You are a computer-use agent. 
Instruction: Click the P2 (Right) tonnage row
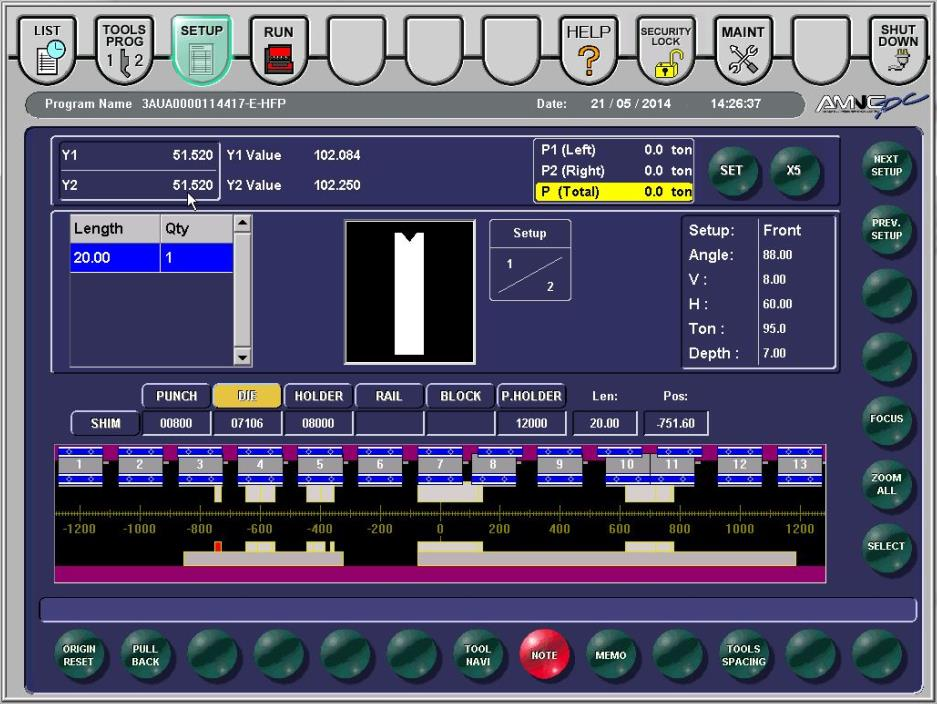(614, 171)
